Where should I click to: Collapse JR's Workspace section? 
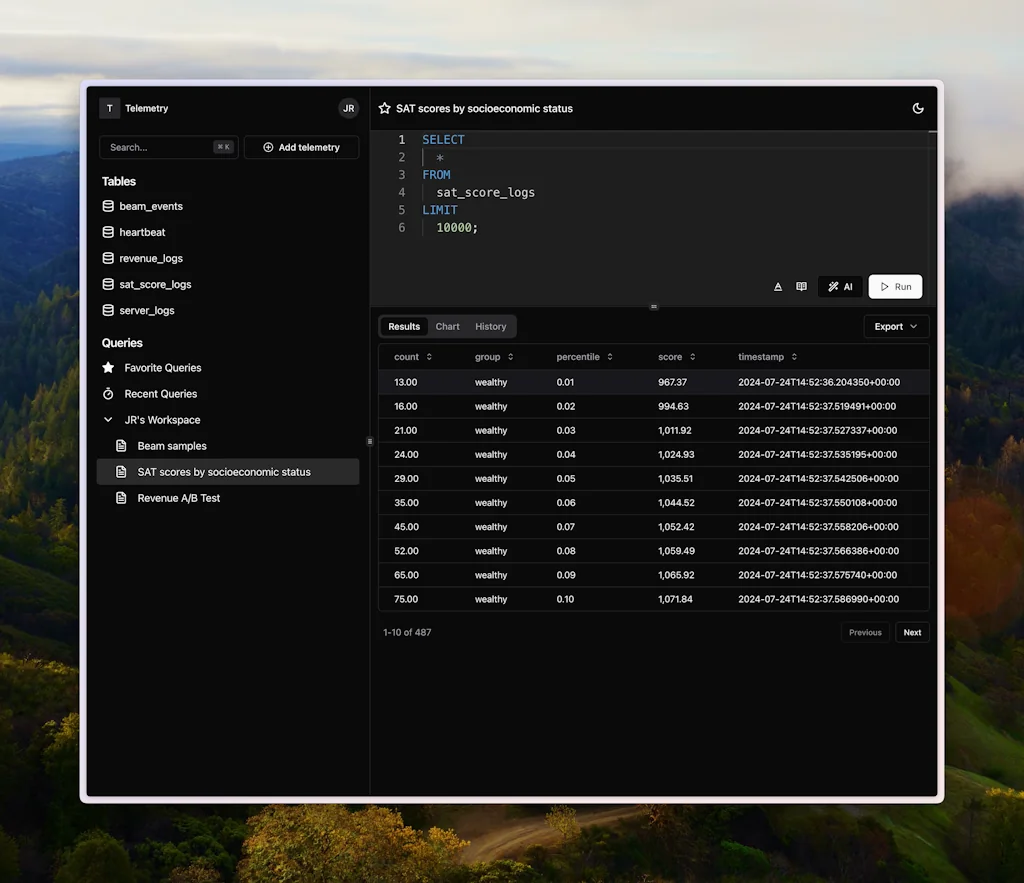coord(108,419)
